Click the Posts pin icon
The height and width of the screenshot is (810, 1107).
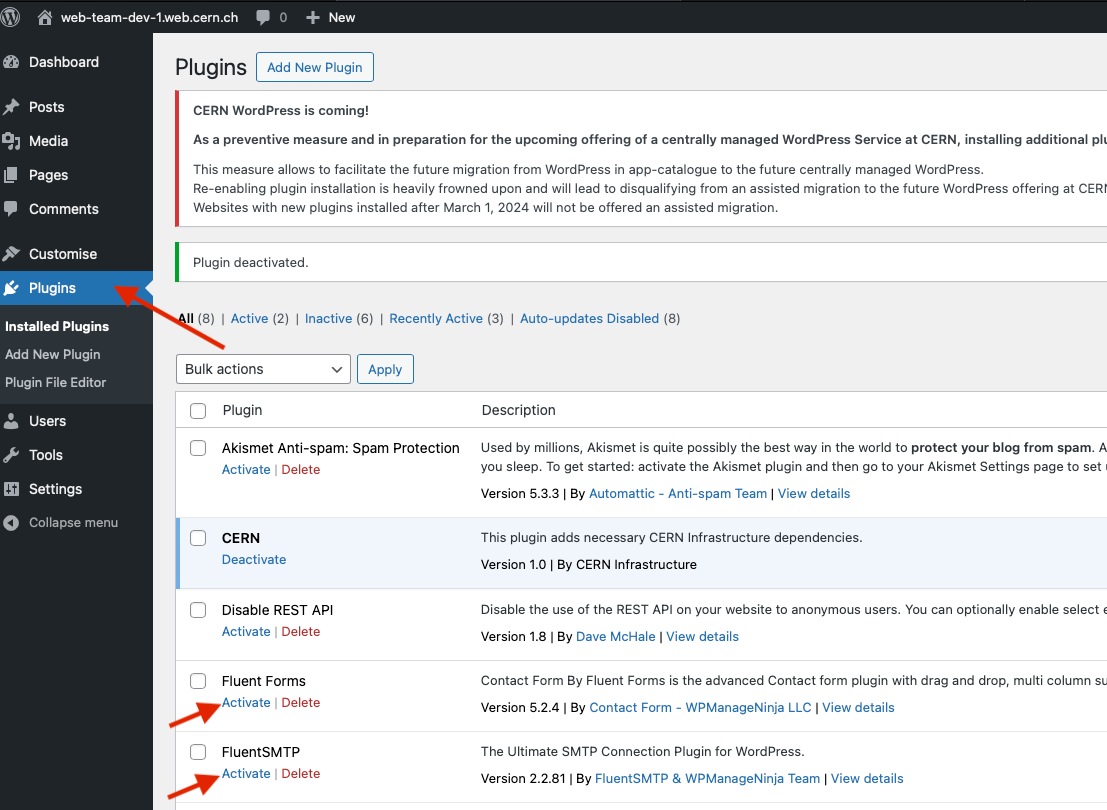click(11, 107)
